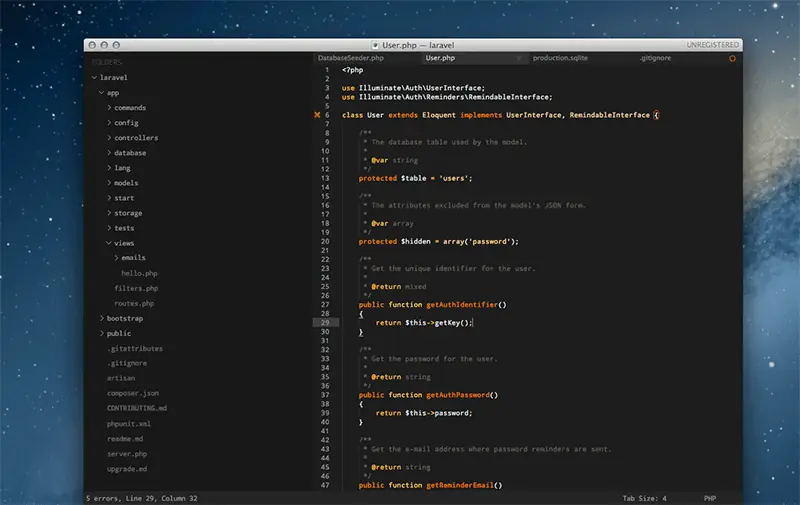Click the opening brace ending line 6

pyautogui.click(x=656, y=115)
